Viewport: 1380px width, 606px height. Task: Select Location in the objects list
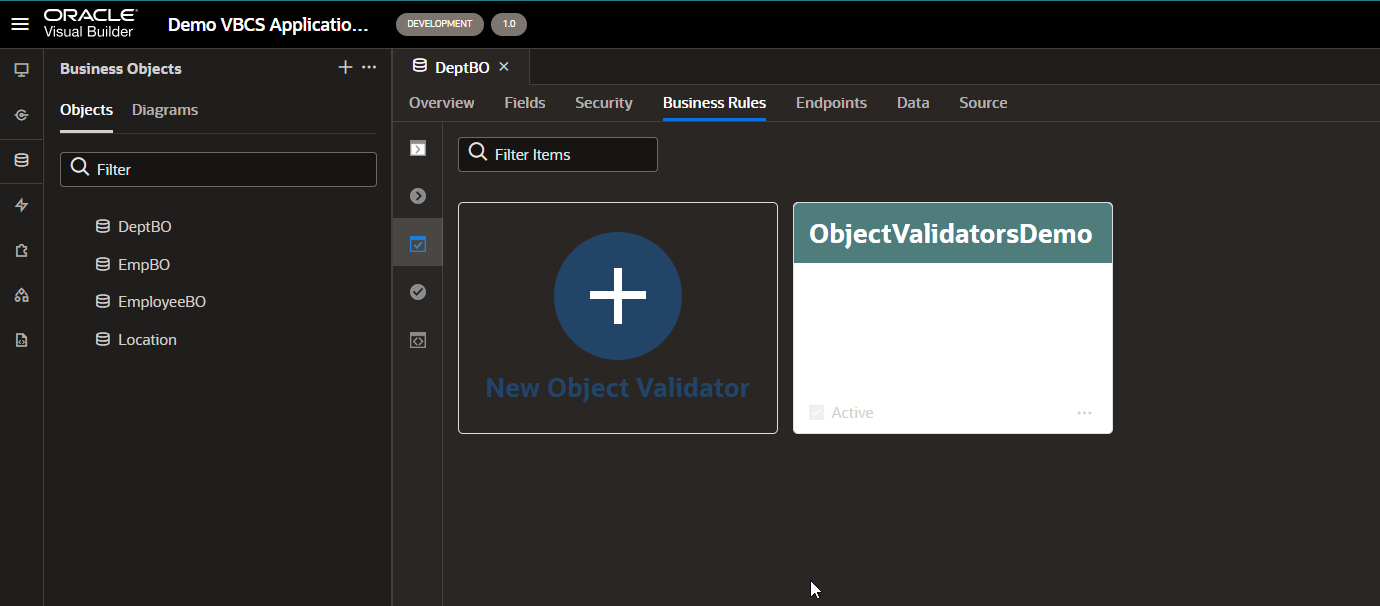click(x=147, y=340)
